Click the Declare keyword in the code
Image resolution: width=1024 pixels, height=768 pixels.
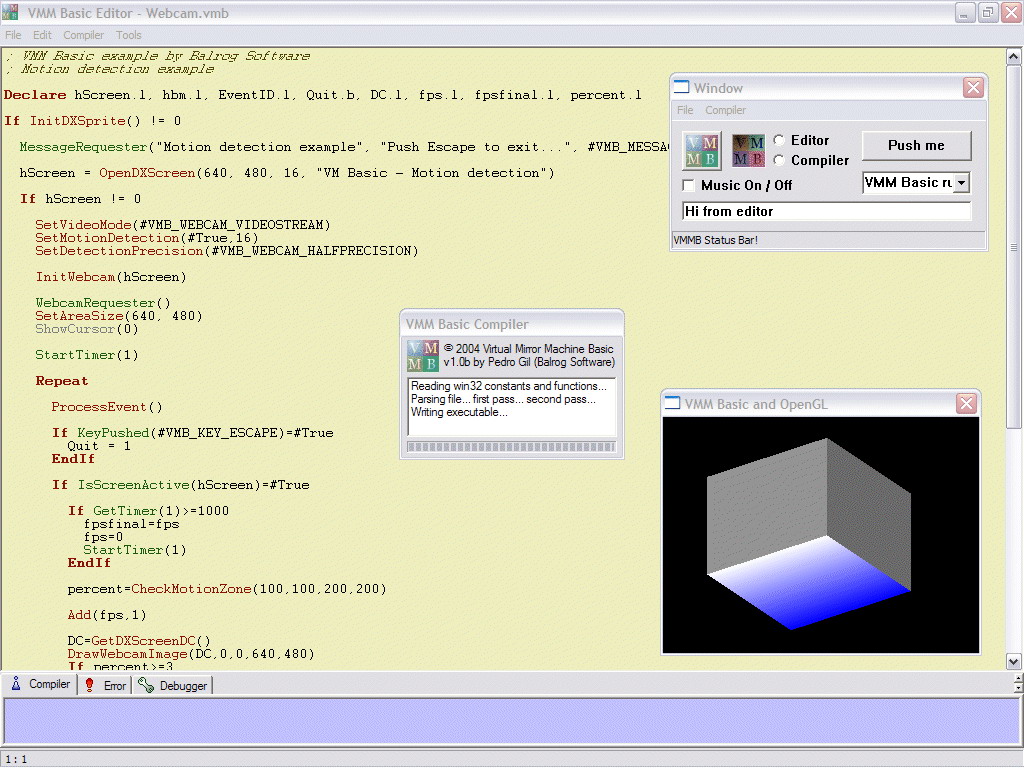click(x=35, y=95)
